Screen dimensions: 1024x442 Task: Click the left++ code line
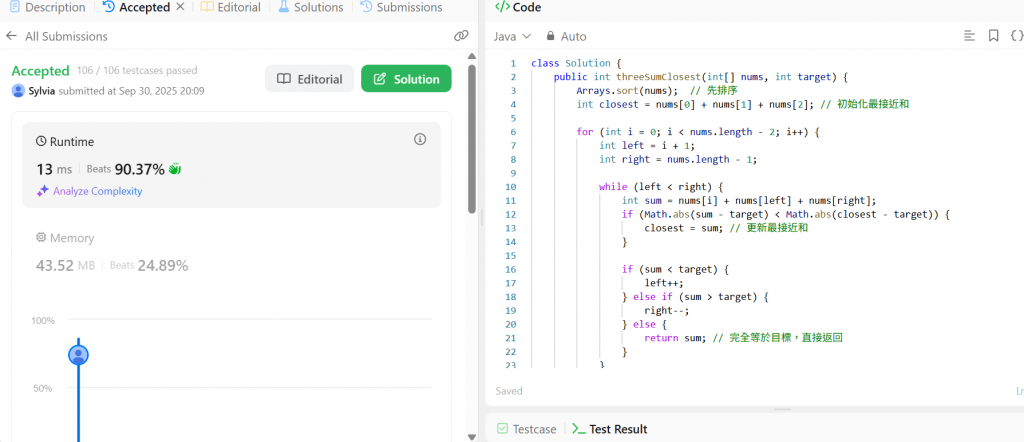pyautogui.click(x=664, y=283)
